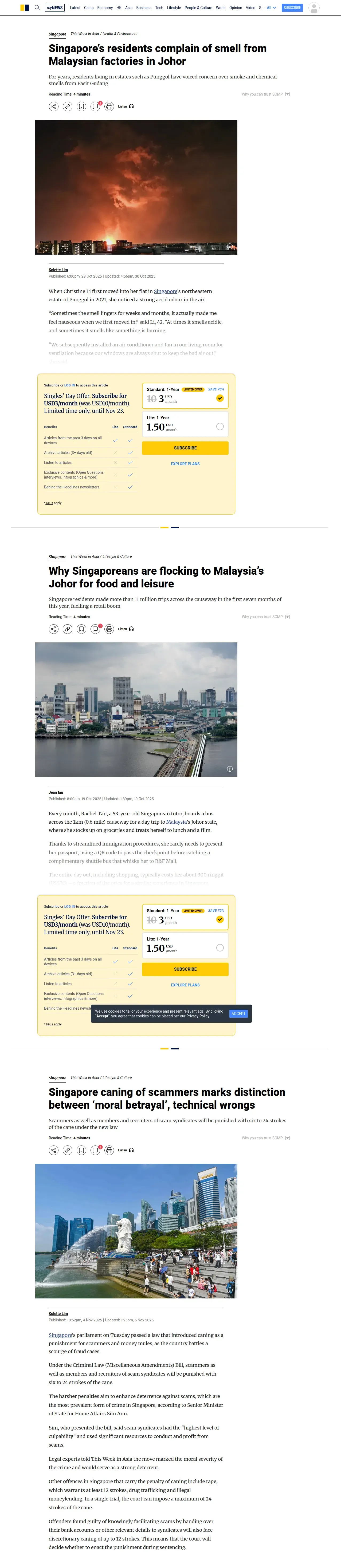
Task: Go to the Latest section
Action: coord(75,8)
